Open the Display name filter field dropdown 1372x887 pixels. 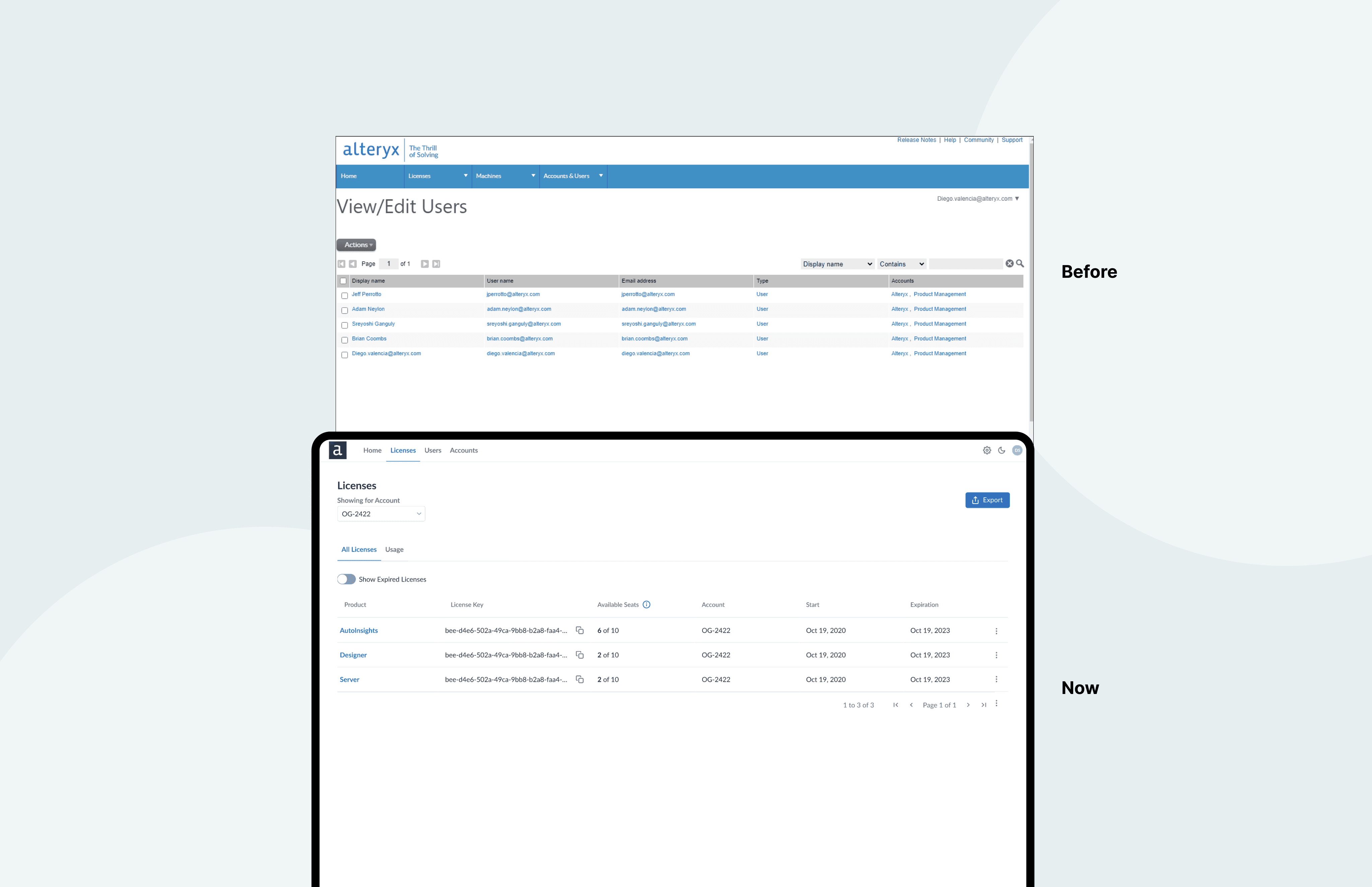click(x=838, y=264)
